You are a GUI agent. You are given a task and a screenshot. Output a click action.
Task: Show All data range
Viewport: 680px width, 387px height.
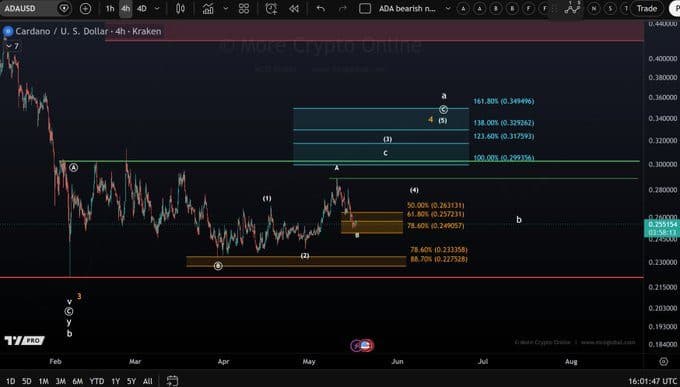click(147, 381)
